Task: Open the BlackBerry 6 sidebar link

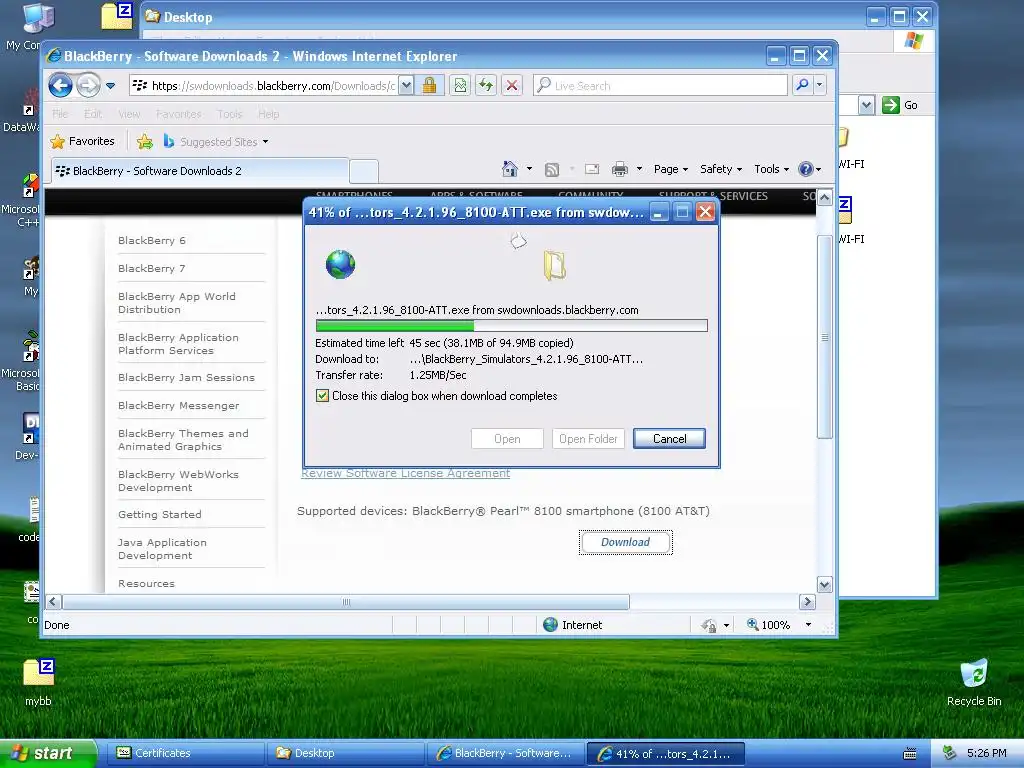Action: 152,240
